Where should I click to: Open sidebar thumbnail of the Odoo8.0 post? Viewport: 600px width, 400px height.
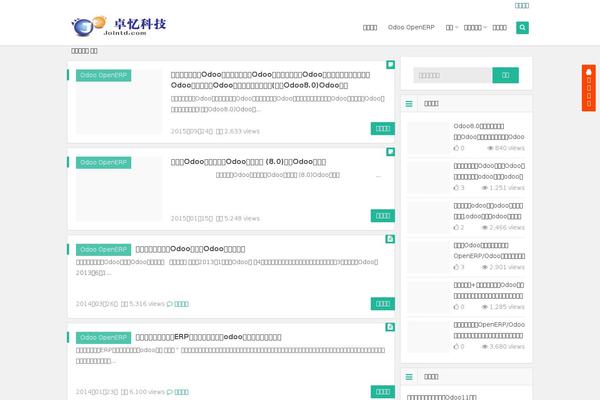(429, 138)
